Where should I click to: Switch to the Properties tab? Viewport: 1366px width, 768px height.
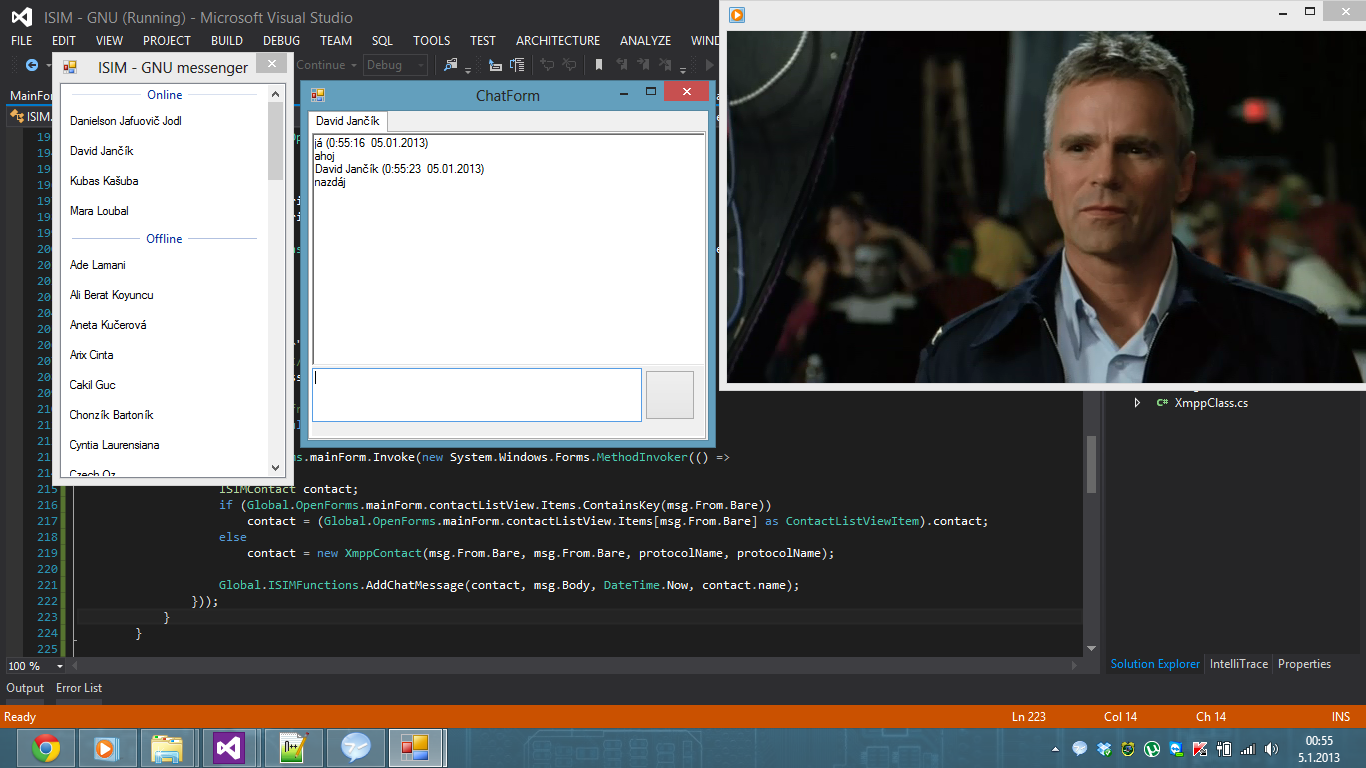1305,664
